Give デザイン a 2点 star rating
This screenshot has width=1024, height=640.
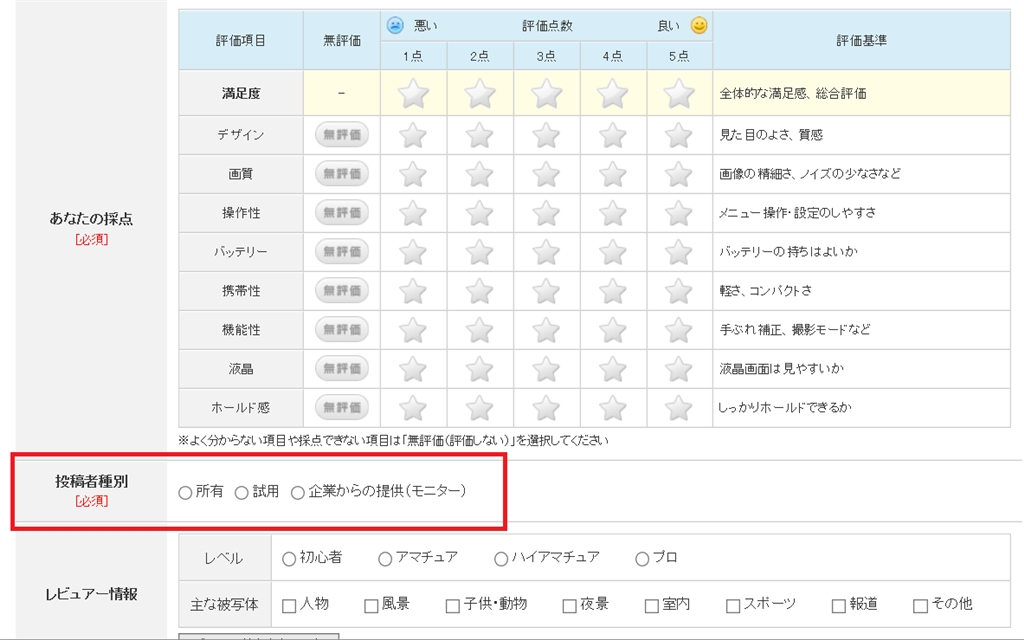[x=479, y=135]
